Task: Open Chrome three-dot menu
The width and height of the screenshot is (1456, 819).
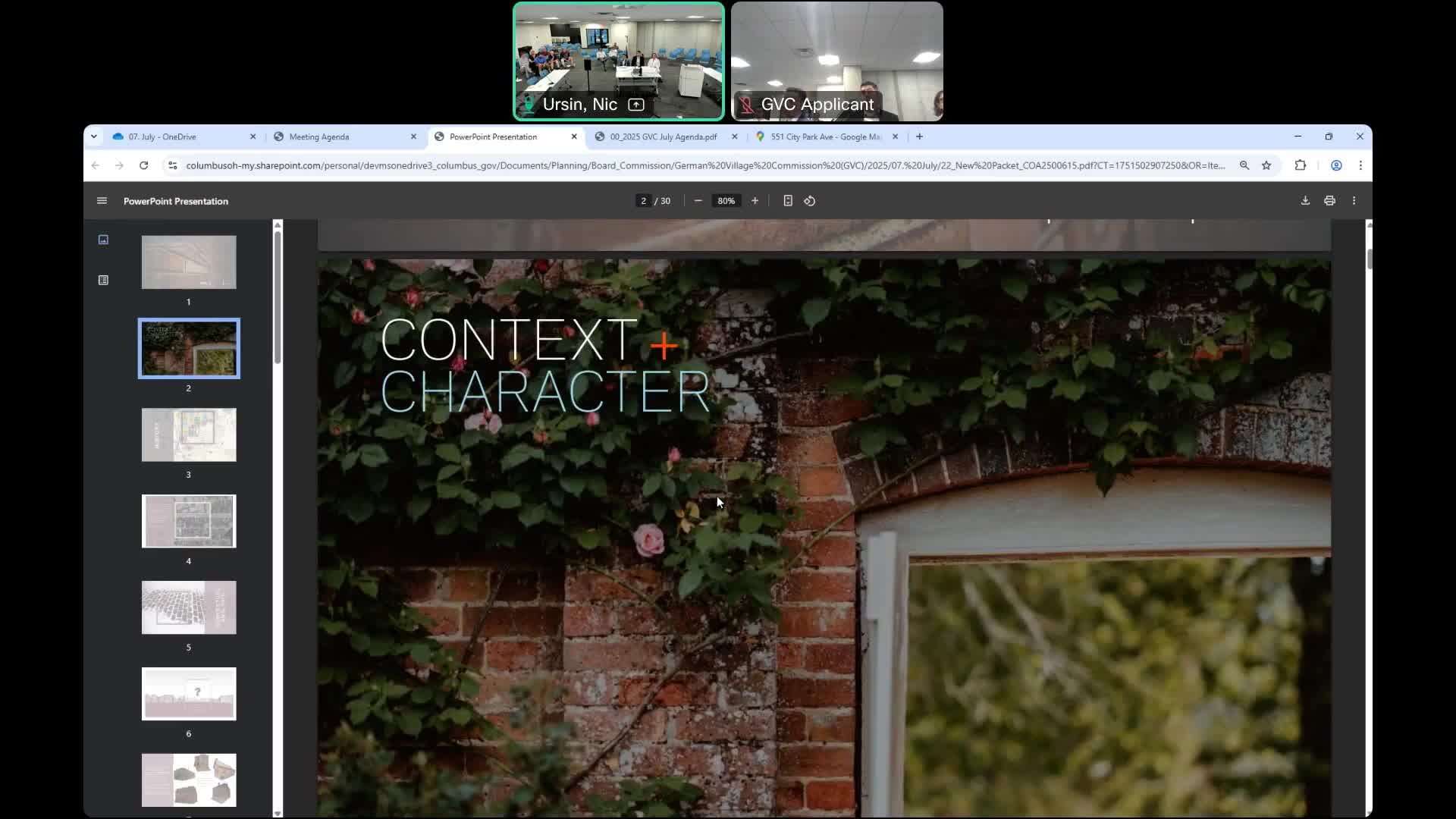Action: pyautogui.click(x=1360, y=165)
